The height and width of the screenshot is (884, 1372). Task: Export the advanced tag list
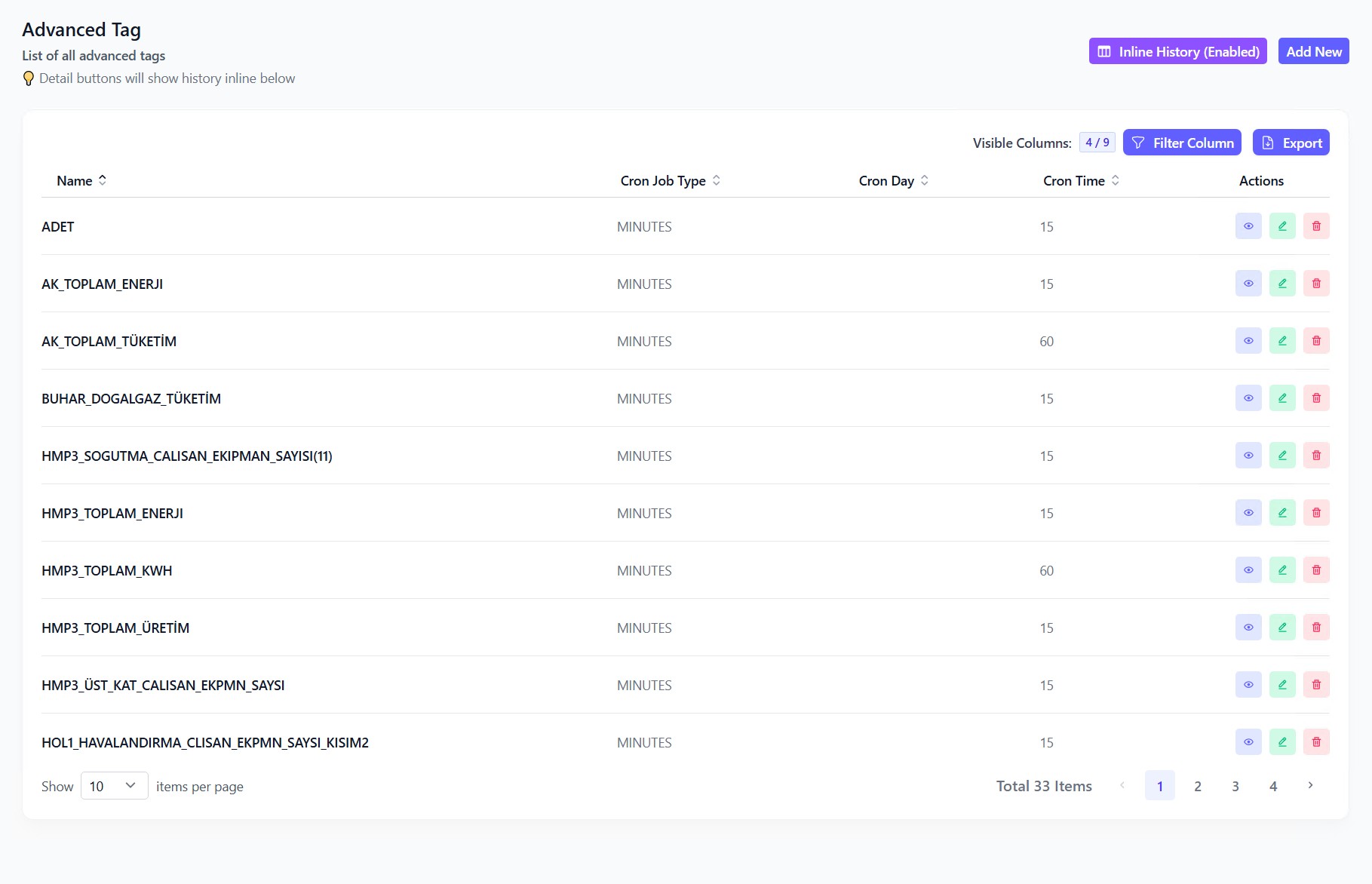[1291, 143]
